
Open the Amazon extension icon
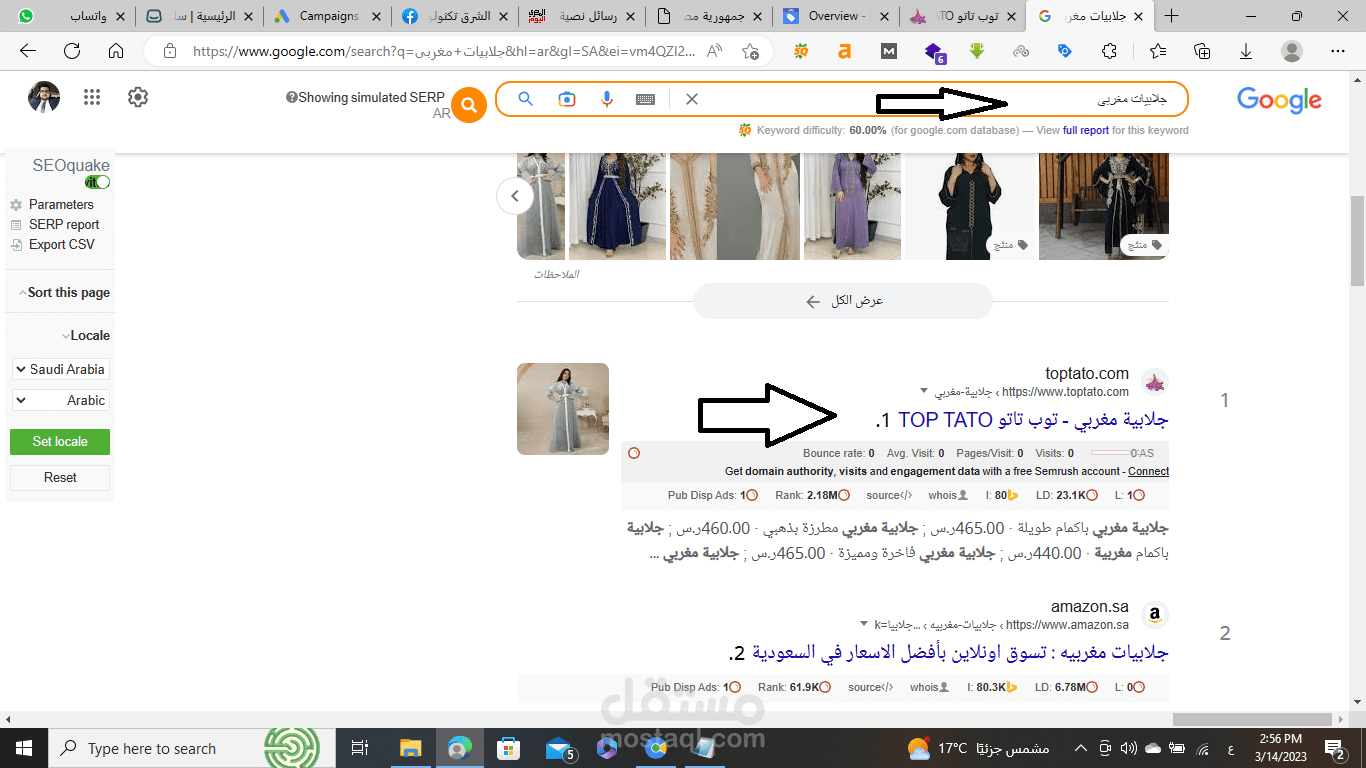845,51
